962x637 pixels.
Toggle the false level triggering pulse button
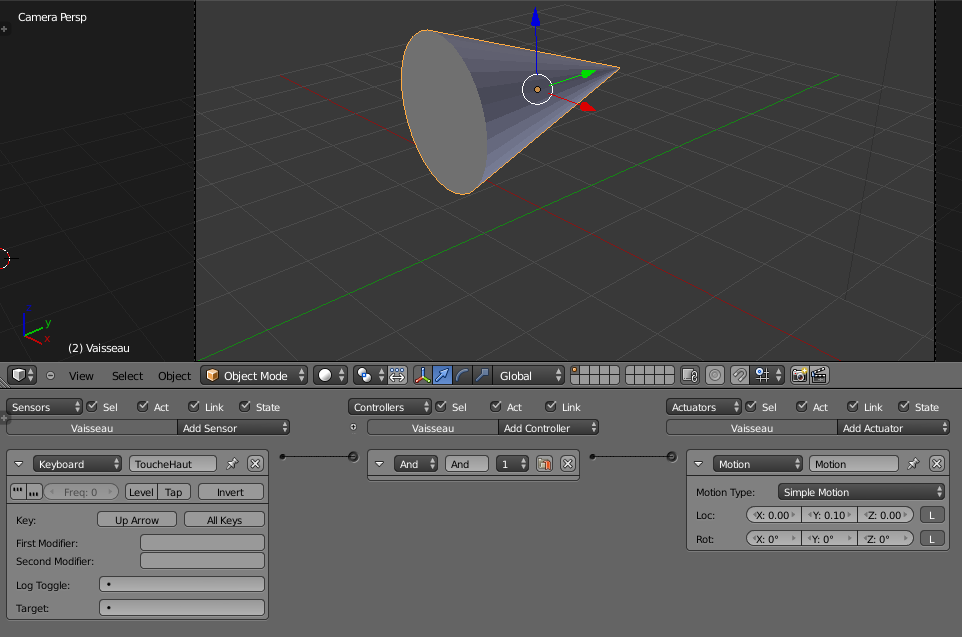pos(34,492)
